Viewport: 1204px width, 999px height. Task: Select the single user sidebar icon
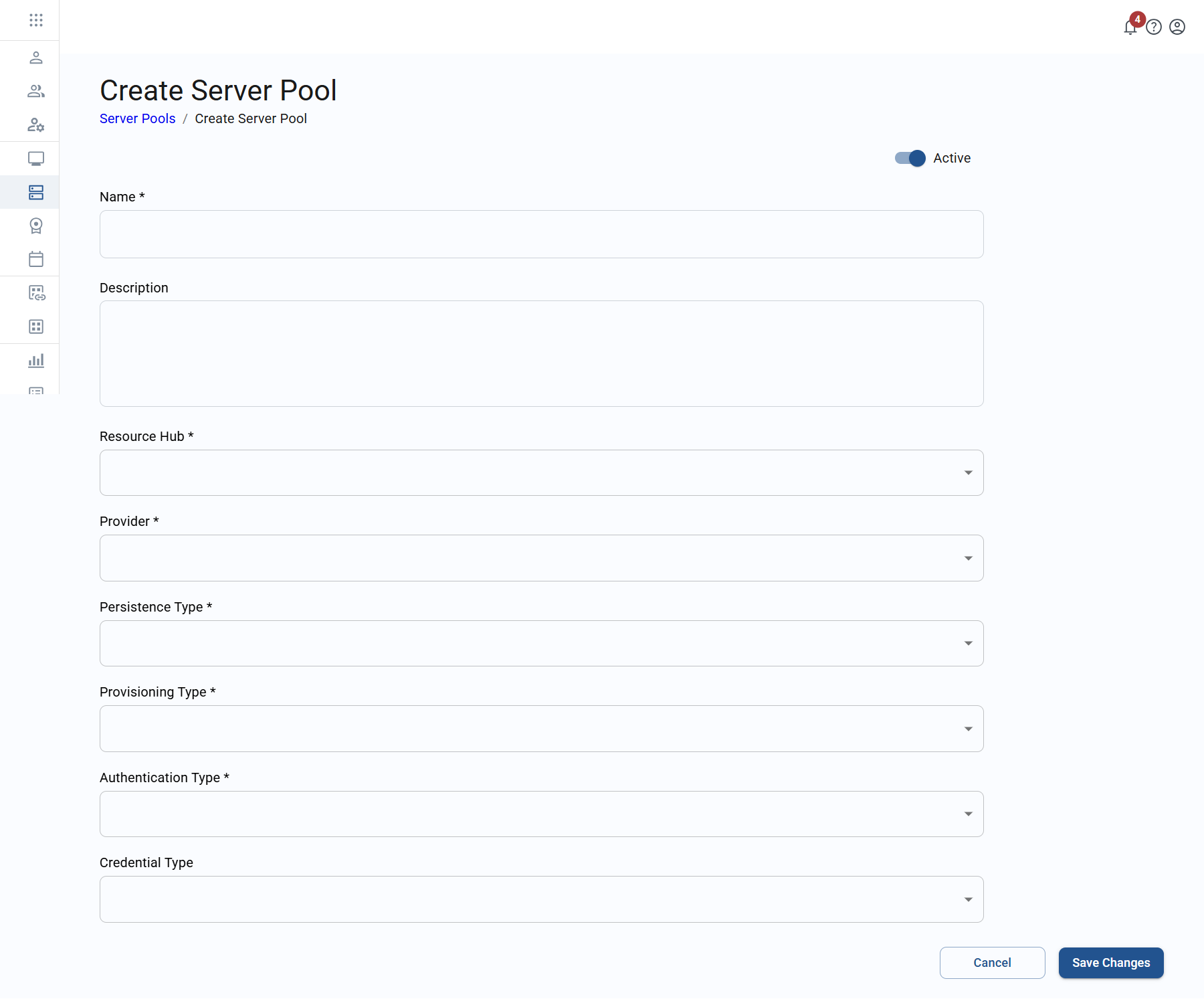tap(36, 58)
